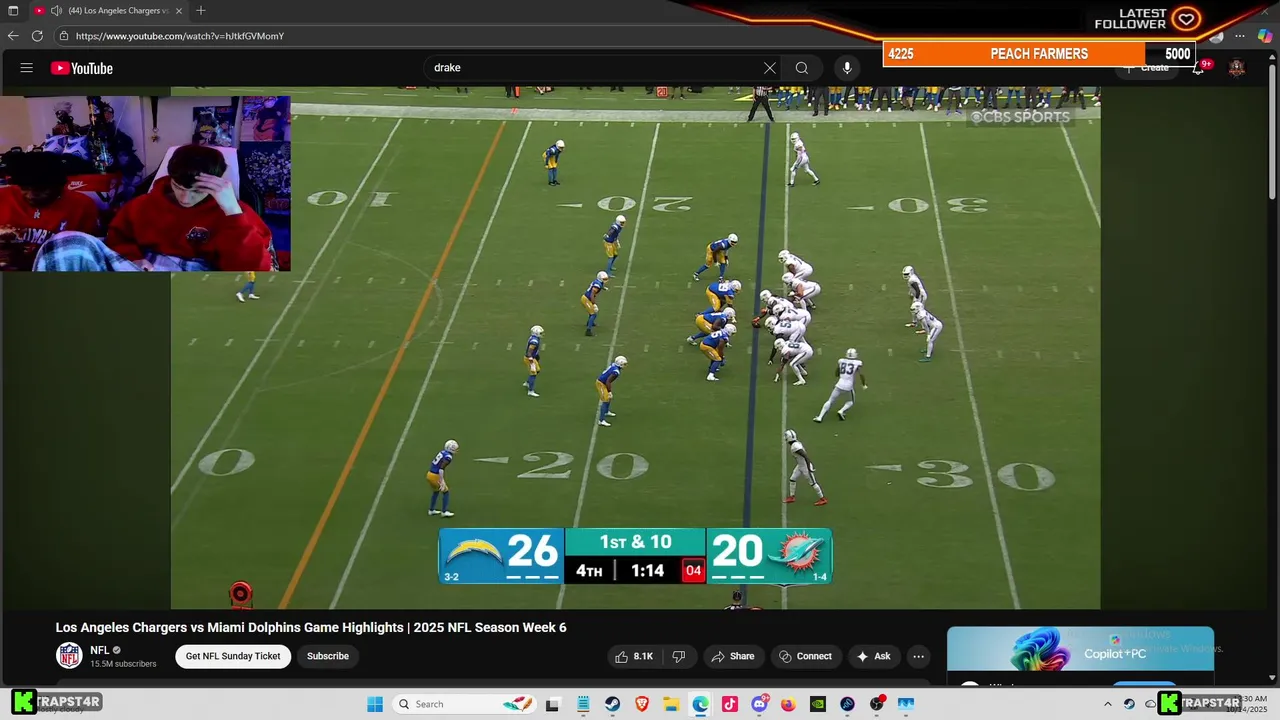Viewport: 1280px width, 720px height.
Task: Click the Connect button
Action: click(805, 656)
